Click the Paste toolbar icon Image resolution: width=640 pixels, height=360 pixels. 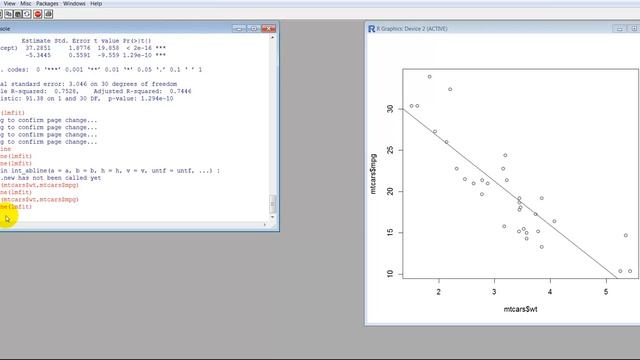pos(18,14)
